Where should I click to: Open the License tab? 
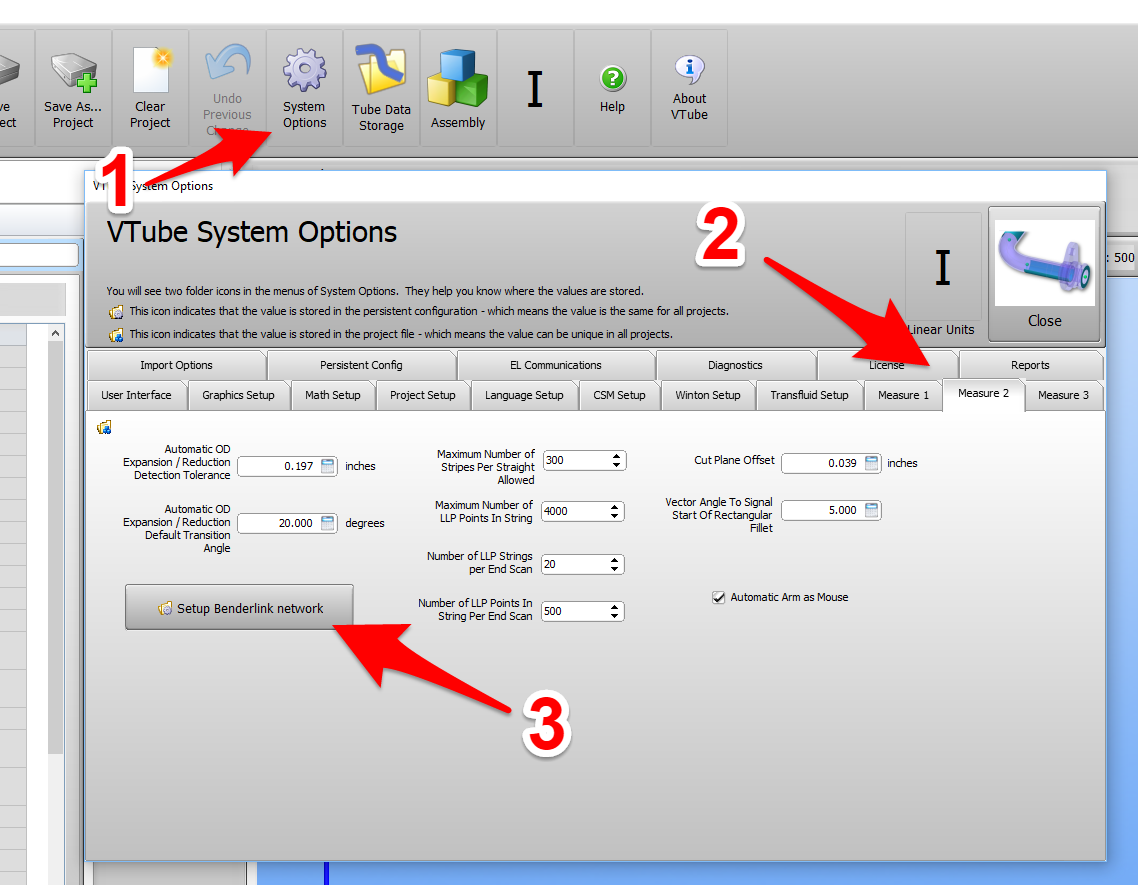[887, 365]
